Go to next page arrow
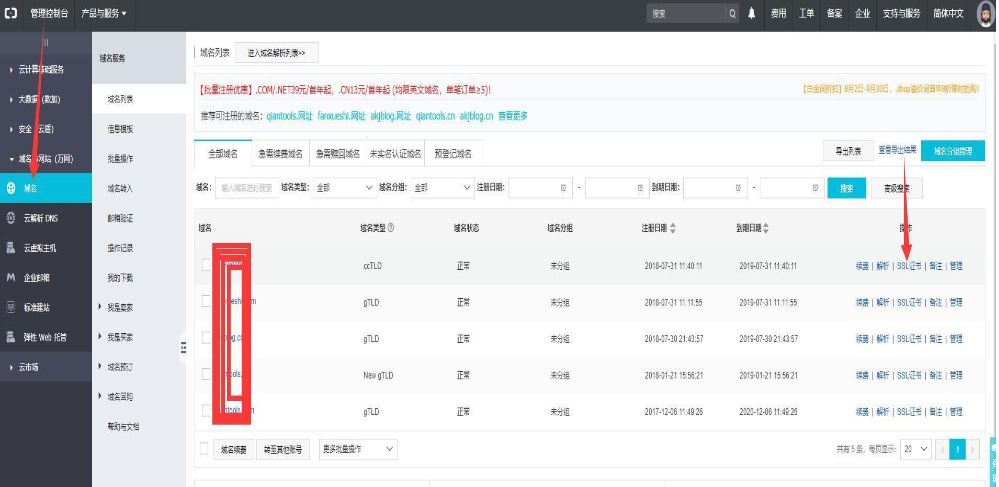The width and height of the screenshot is (999, 487). [973, 449]
